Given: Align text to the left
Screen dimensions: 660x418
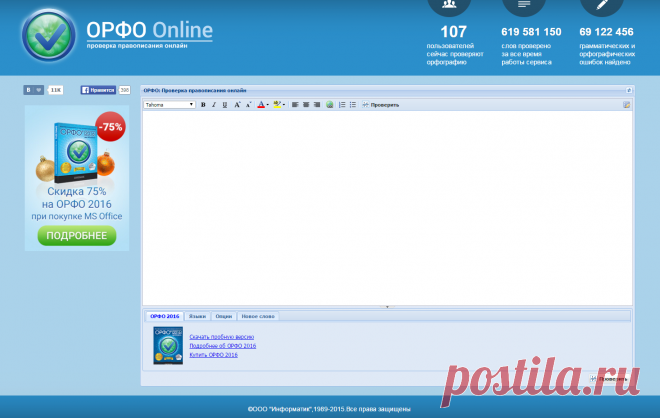Looking at the screenshot, I should (296, 104).
